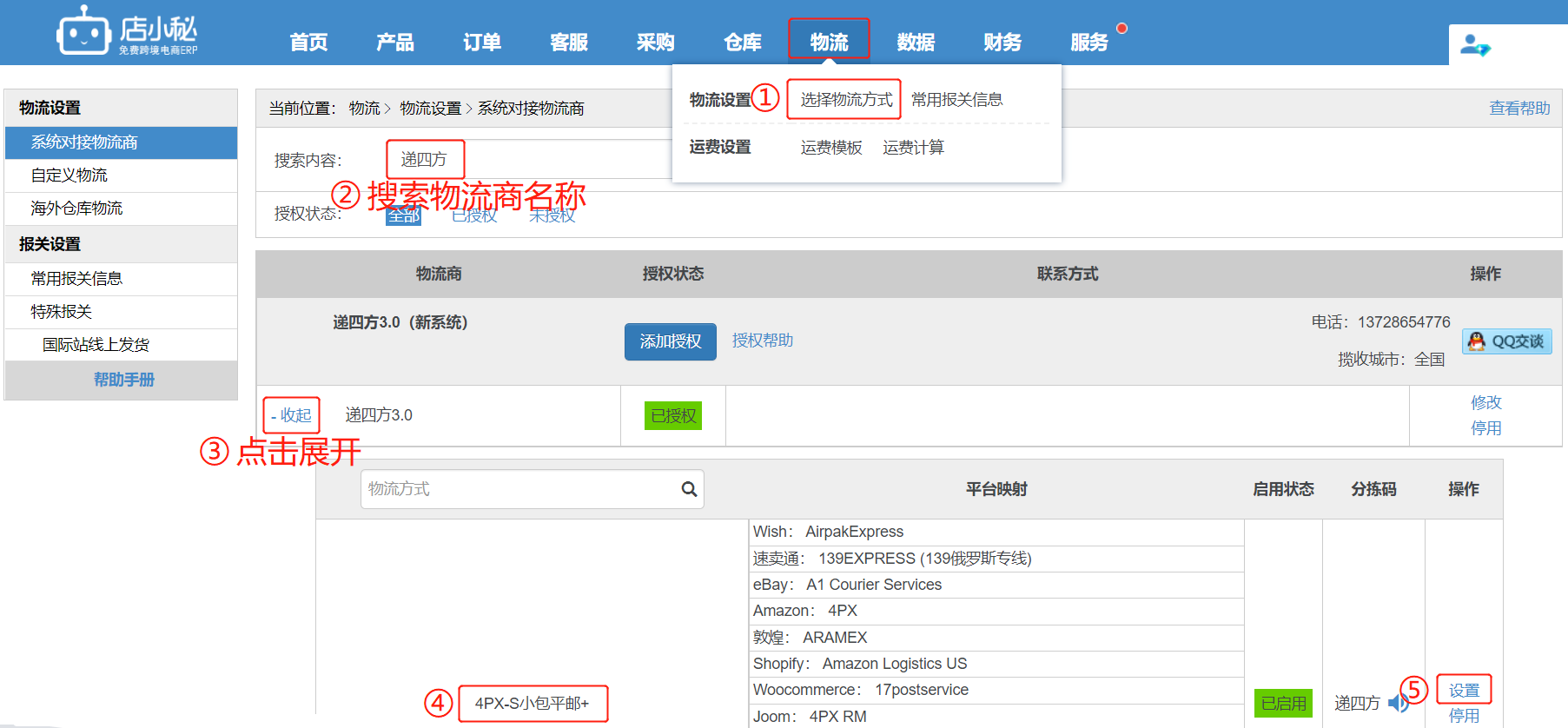Open the 客服 menu
This screenshot has height=728, width=1568.
pos(569,42)
